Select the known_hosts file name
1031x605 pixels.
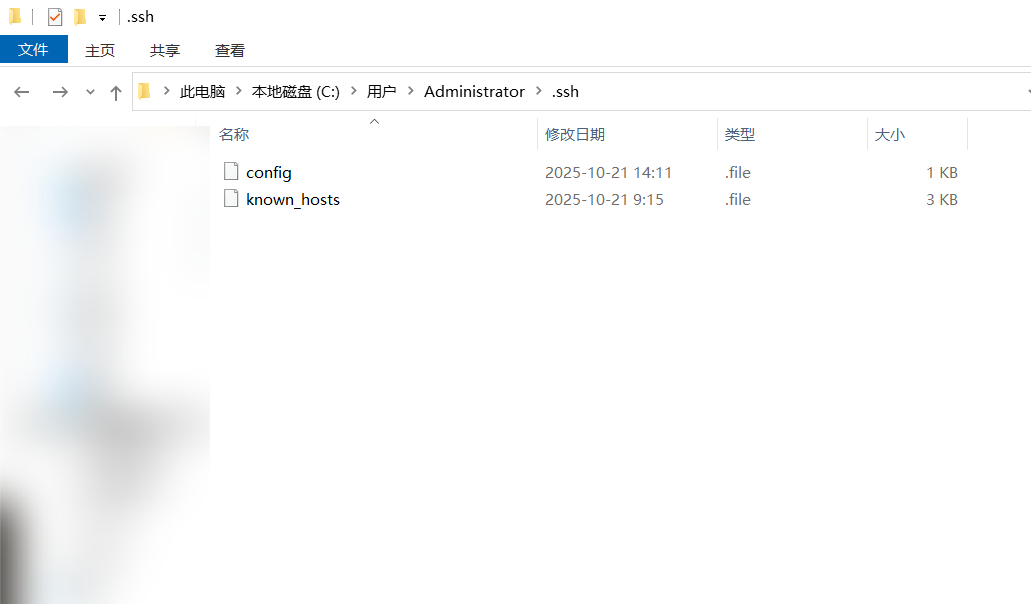[x=293, y=200]
